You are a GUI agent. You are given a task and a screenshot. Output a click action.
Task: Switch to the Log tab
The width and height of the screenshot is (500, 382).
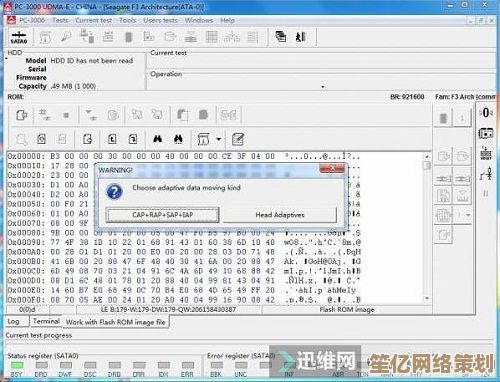13,322
